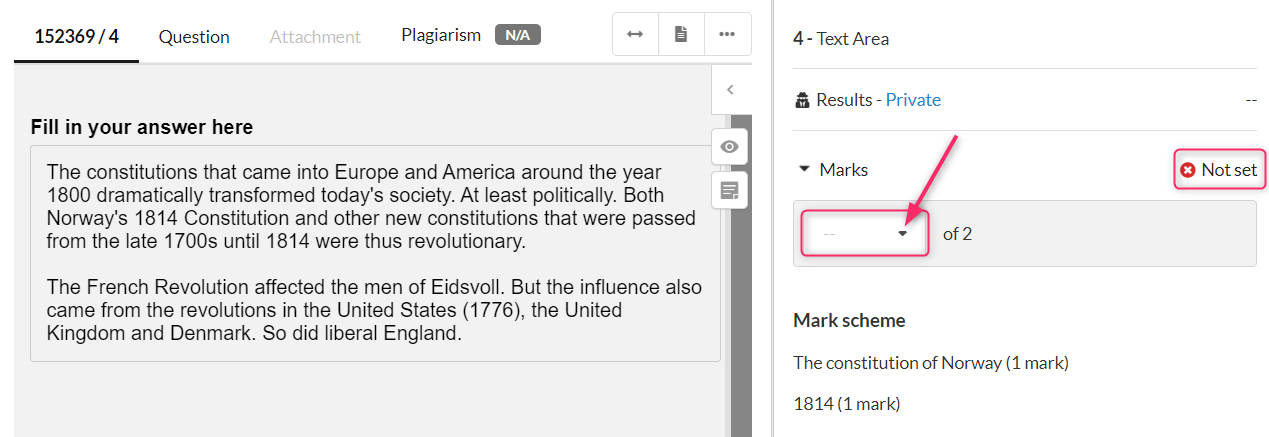This screenshot has height=437, width=1269.
Task: Open the marks score dropdown
Action: point(865,233)
